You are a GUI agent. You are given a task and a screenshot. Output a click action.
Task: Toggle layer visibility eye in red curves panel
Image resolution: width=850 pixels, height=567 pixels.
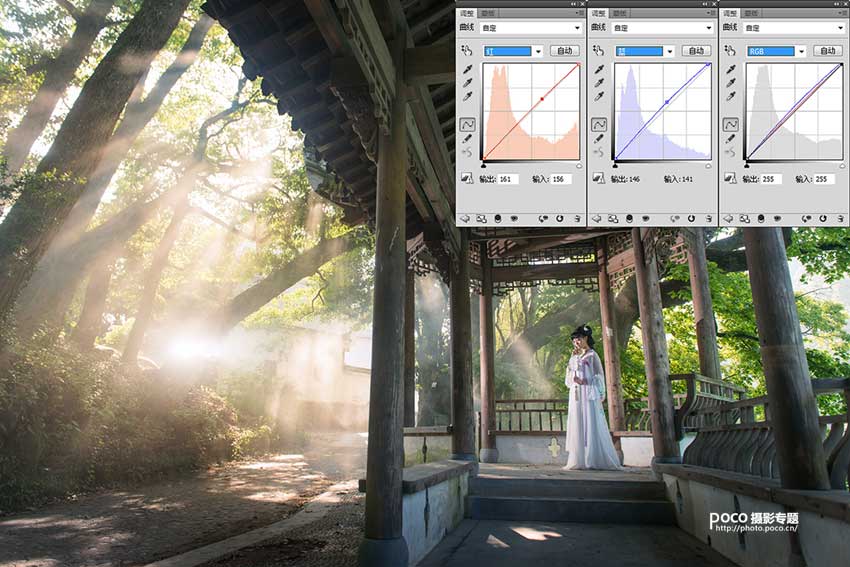click(512, 218)
